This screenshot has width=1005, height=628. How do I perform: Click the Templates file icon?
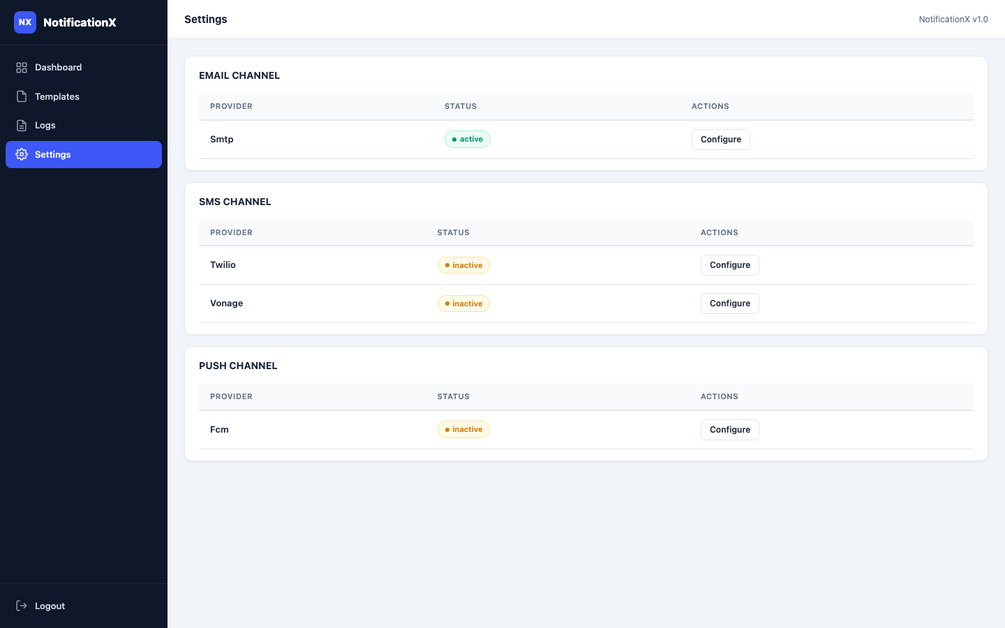click(x=21, y=96)
